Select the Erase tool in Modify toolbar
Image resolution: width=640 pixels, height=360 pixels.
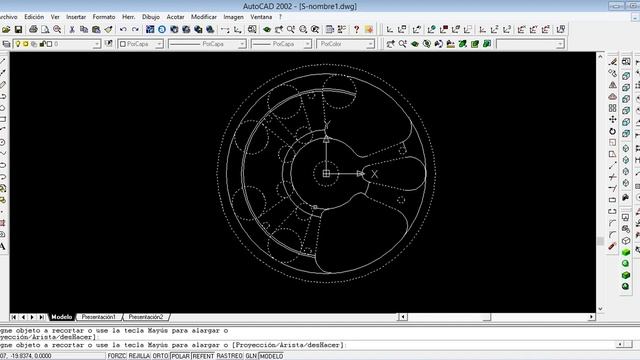click(613, 62)
